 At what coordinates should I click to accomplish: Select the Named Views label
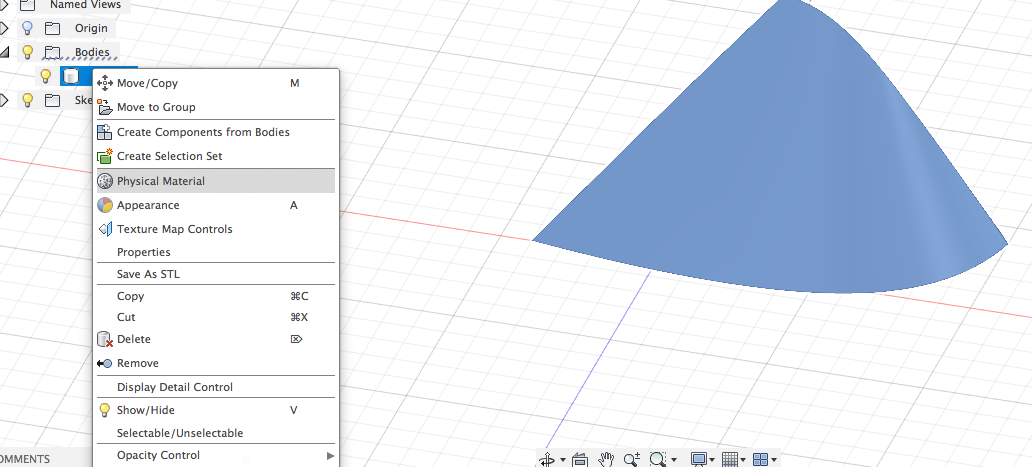(x=85, y=5)
